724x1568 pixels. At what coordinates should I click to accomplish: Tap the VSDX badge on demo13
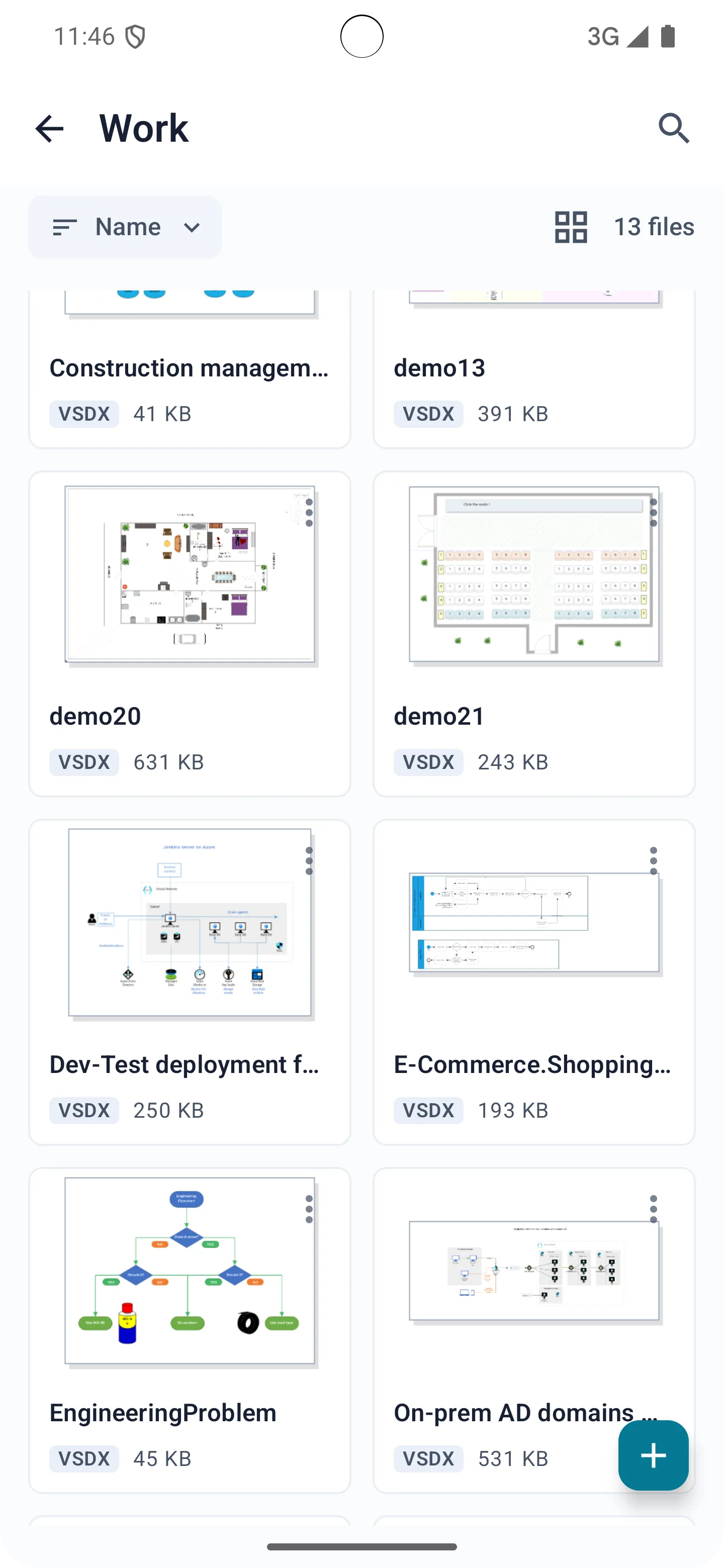tap(429, 414)
